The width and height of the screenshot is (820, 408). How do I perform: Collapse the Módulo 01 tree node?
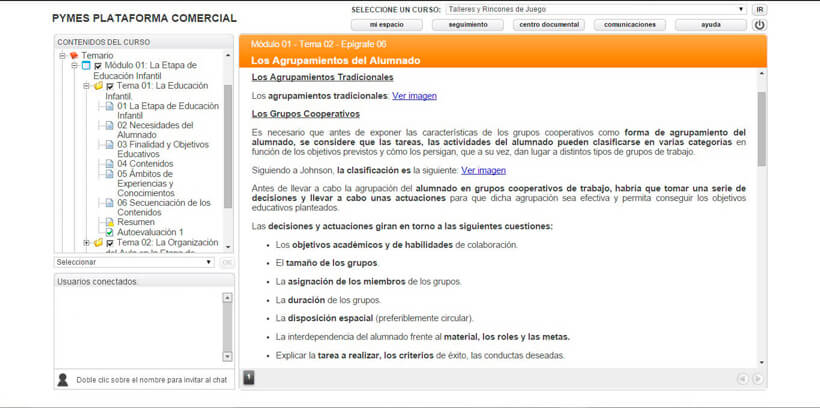(74, 66)
